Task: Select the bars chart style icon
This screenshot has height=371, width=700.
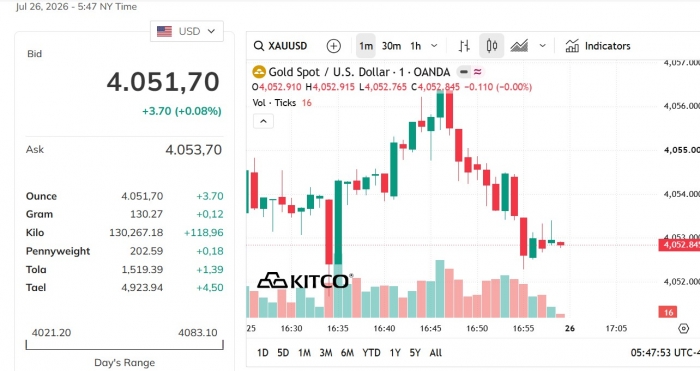Action: point(464,46)
